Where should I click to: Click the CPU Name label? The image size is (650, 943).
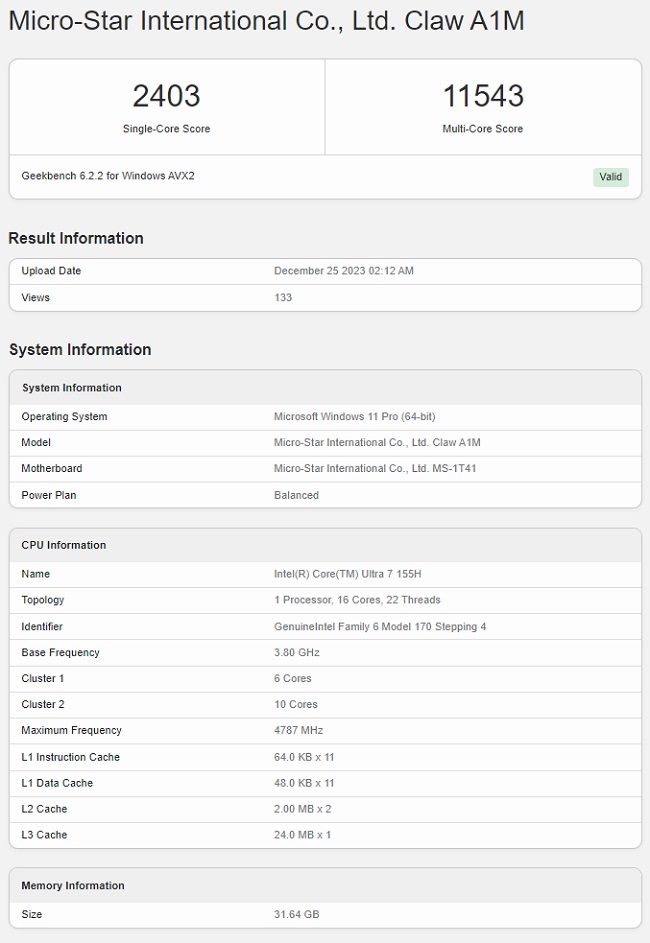point(35,574)
